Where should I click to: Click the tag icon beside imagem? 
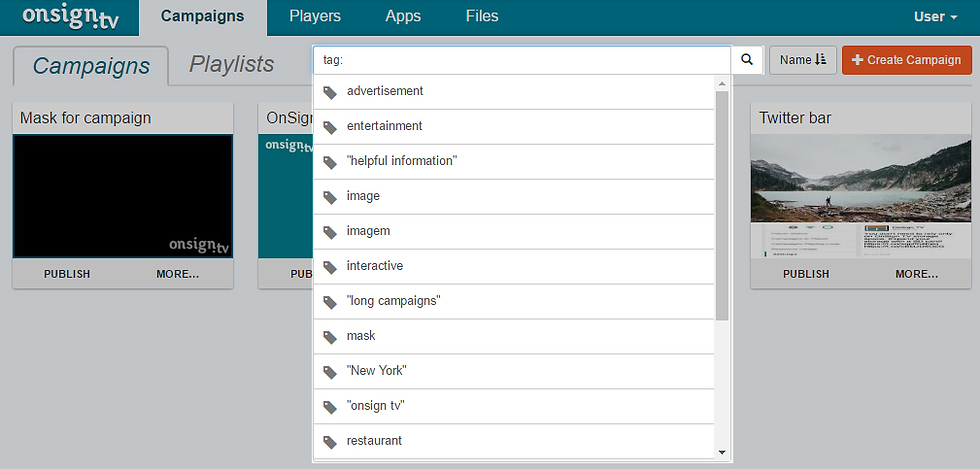click(x=331, y=232)
